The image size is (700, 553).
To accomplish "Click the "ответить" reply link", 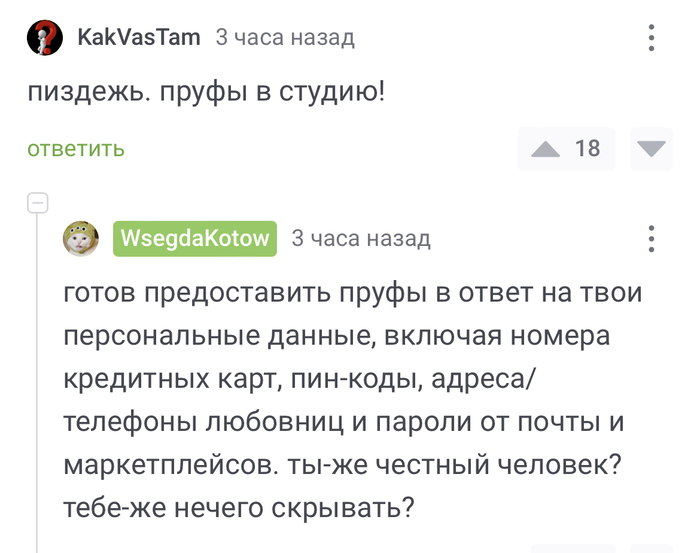I will click(76, 149).
